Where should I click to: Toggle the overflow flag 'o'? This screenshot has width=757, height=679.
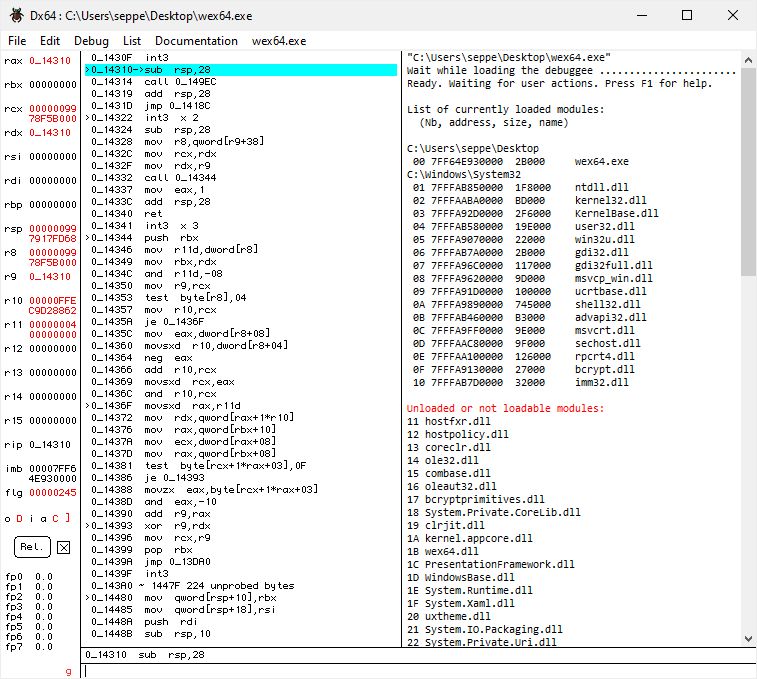click(7, 519)
